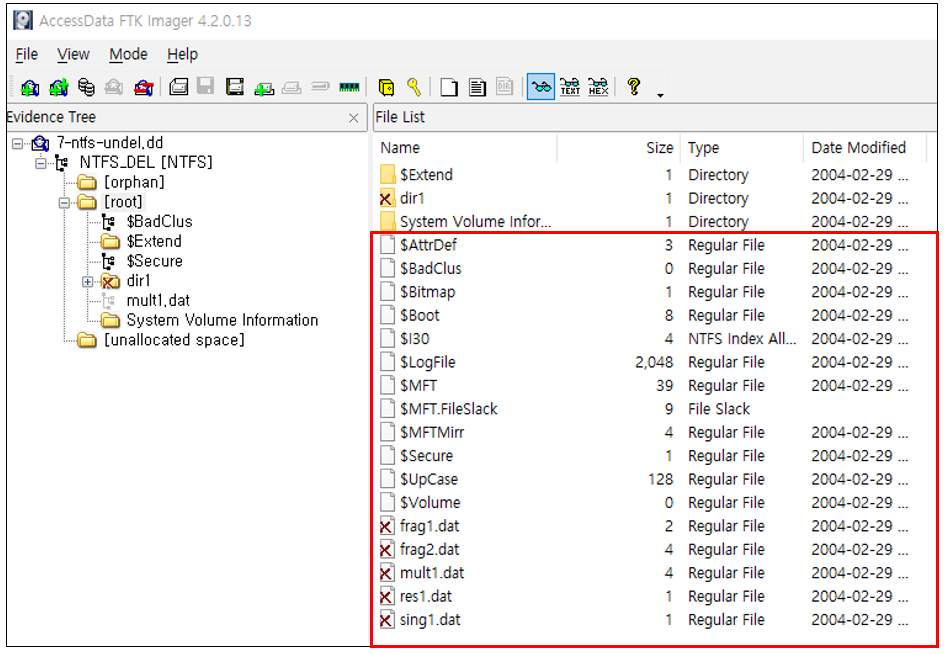948x654 pixels.
Task: Select NTFS_DEL [NTFS] partition in tree
Action: [x=146, y=162]
